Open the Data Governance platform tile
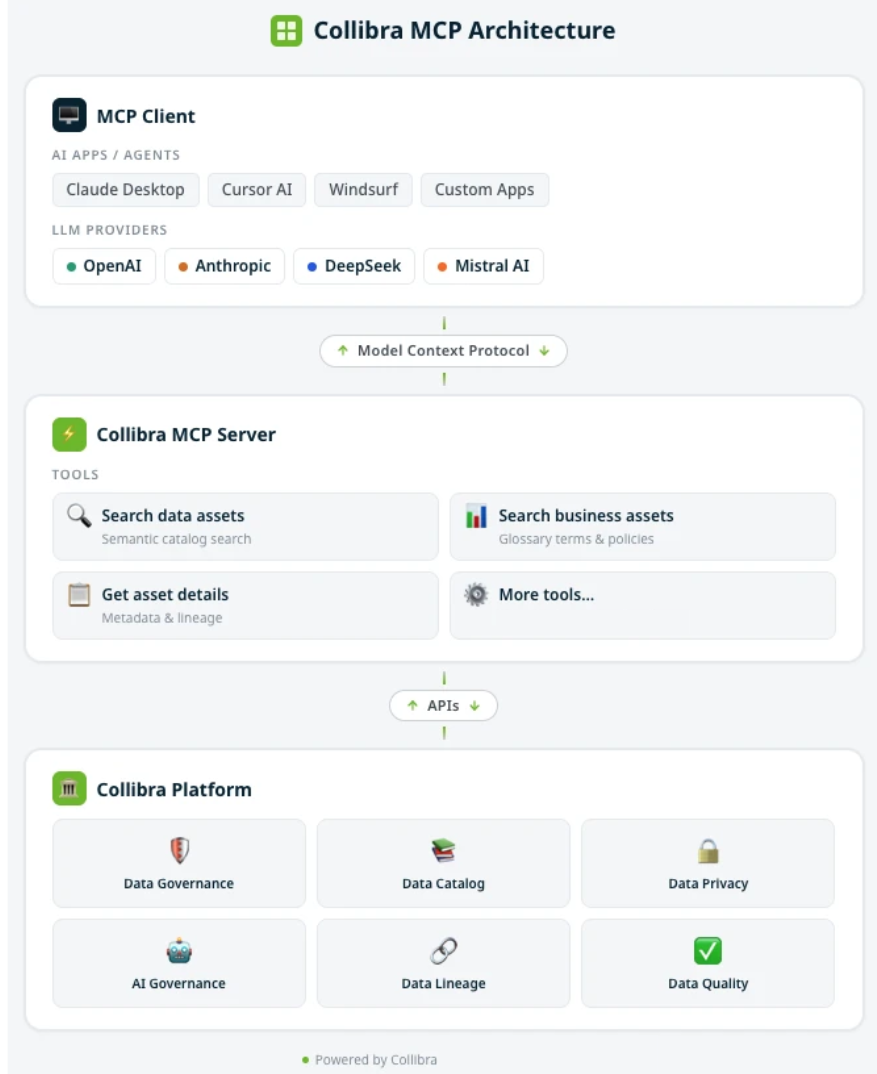The image size is (877, 1074). click(179, 863)
